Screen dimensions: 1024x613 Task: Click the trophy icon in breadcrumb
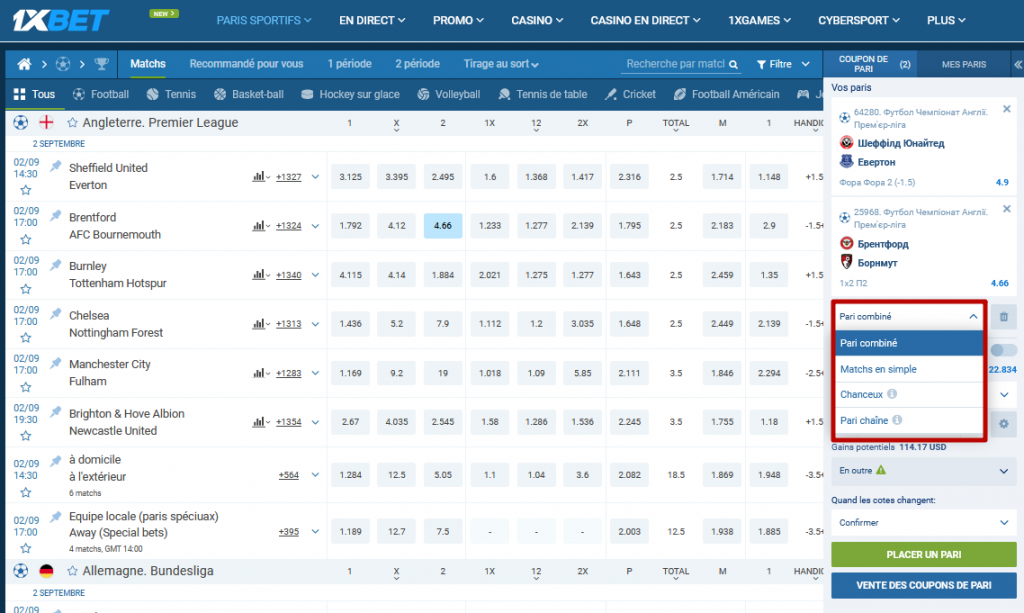pyautogui.click(x=101, y=64)
